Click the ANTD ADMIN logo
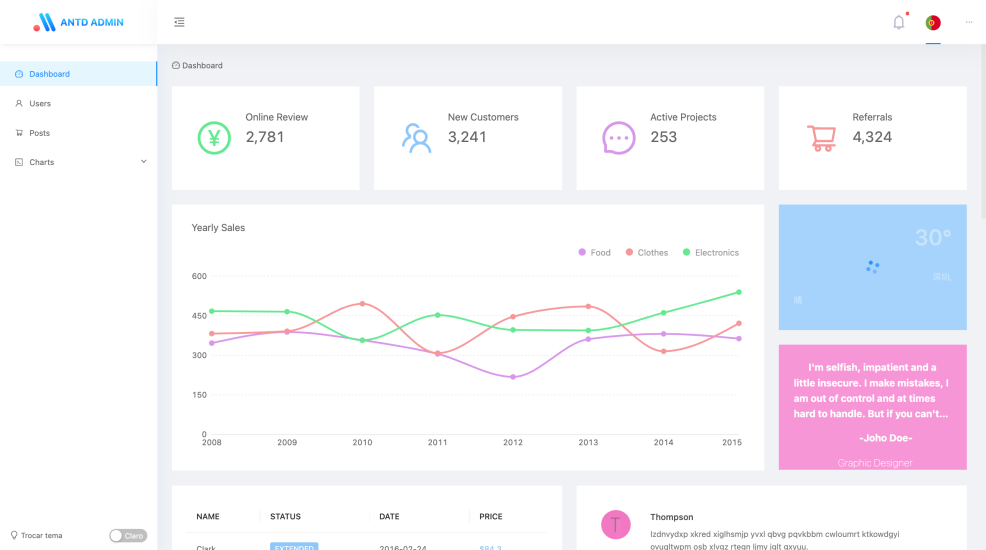 (x=78, y=22)
